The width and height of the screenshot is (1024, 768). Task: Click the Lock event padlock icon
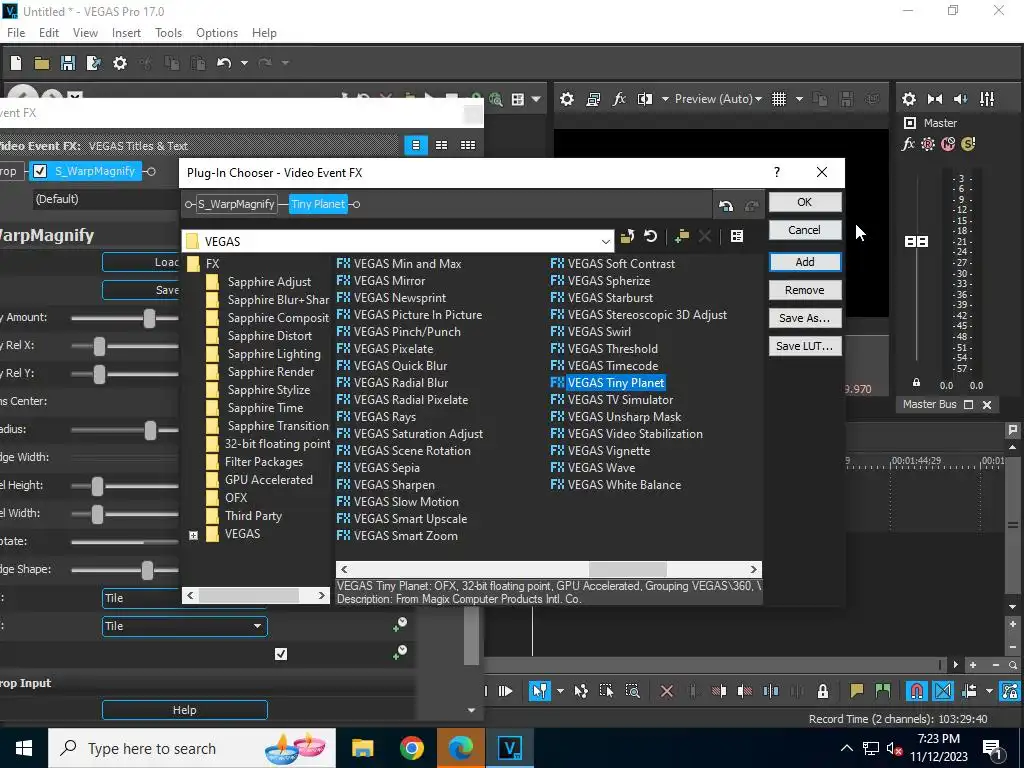coord(823,691)
